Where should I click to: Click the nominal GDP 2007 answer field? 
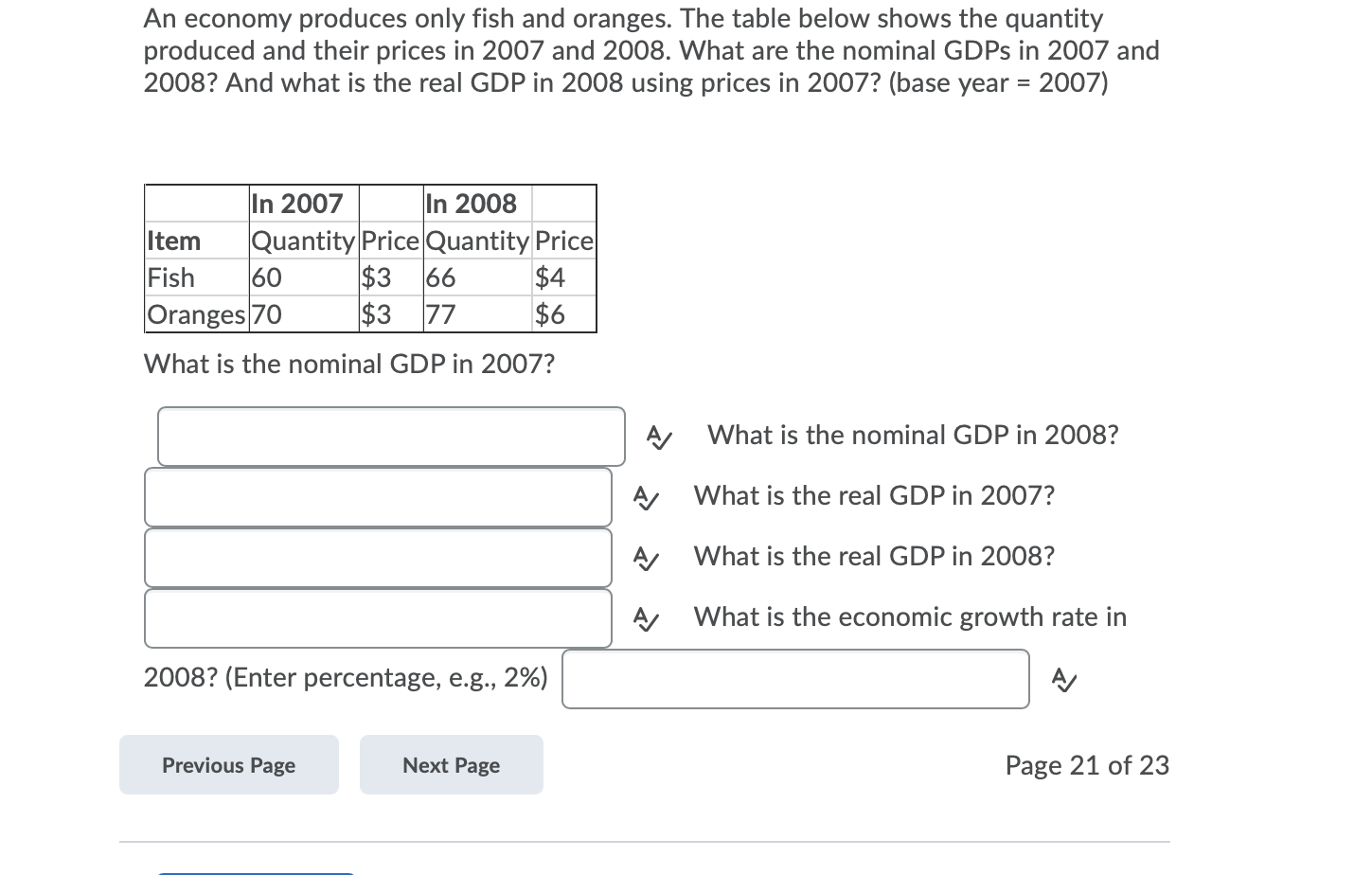pos(391,436)
